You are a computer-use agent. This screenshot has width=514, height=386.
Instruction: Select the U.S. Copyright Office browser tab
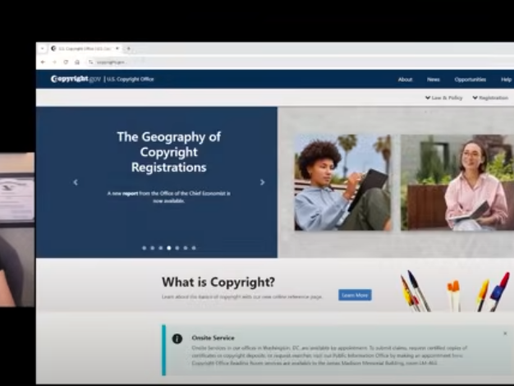(85, 49)
